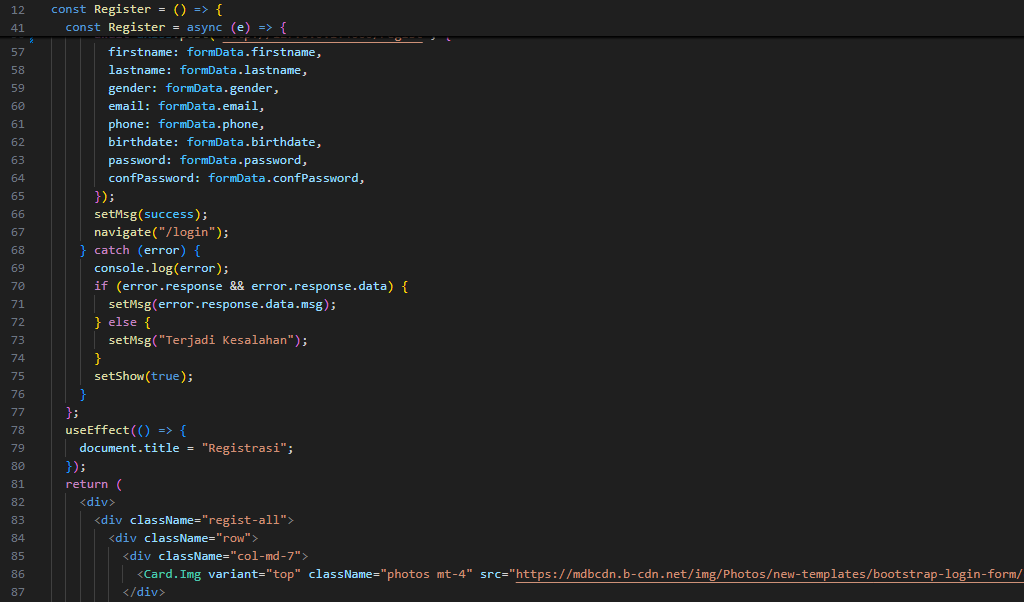
Task: Click the useEffect hook name
Action: [97, 430]
